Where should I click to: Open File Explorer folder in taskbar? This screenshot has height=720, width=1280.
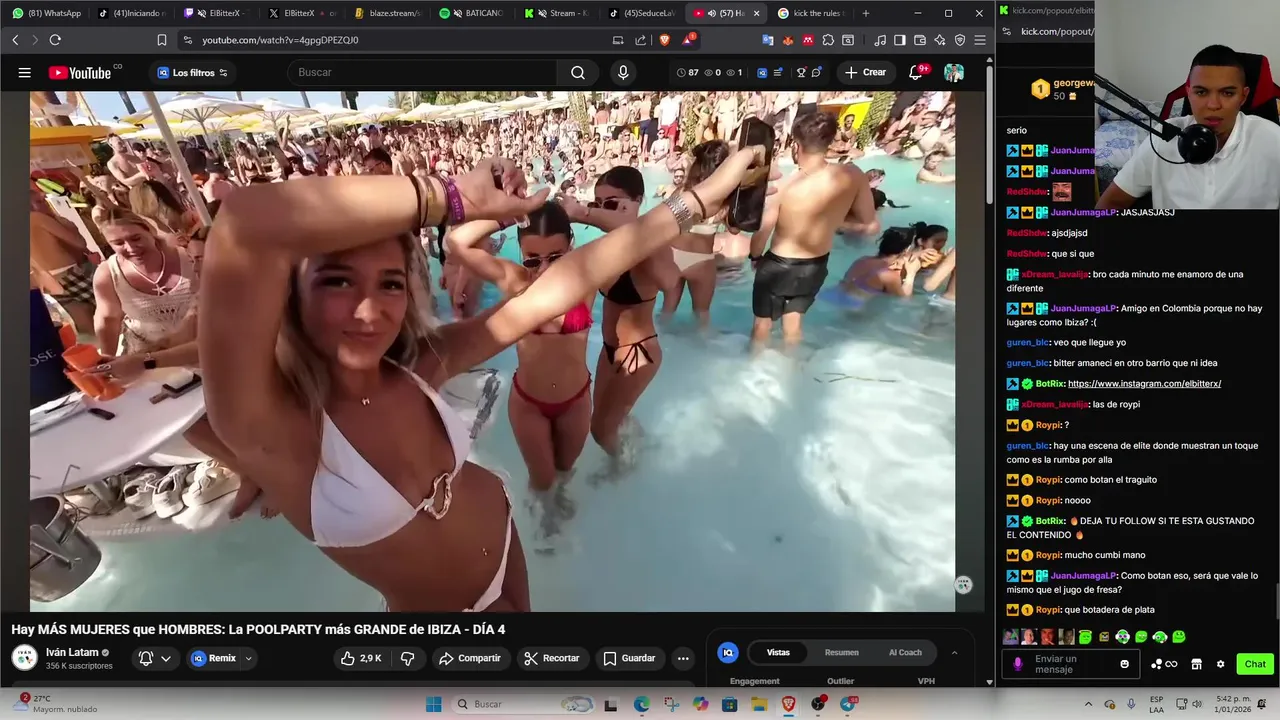760,704
